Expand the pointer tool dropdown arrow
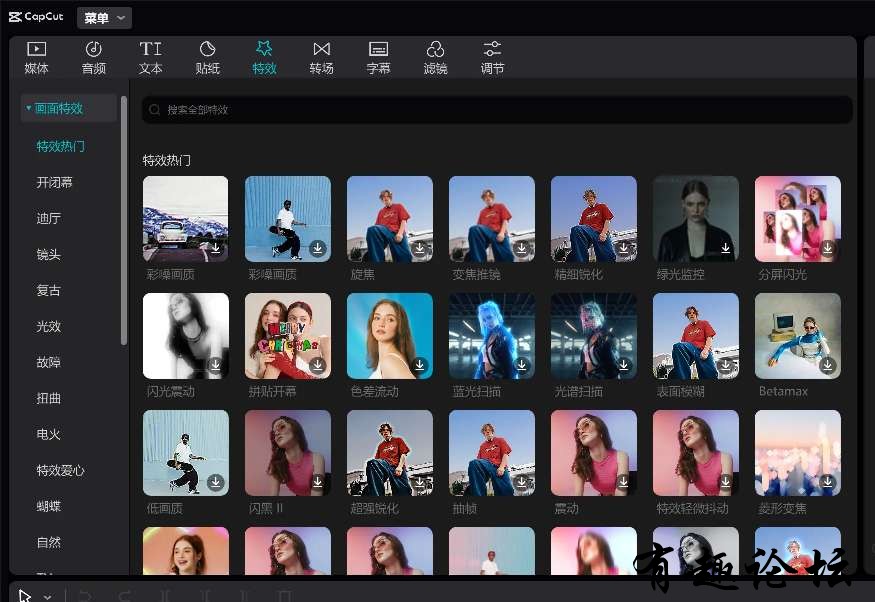The image size is (875, 602). pos(48,596)
